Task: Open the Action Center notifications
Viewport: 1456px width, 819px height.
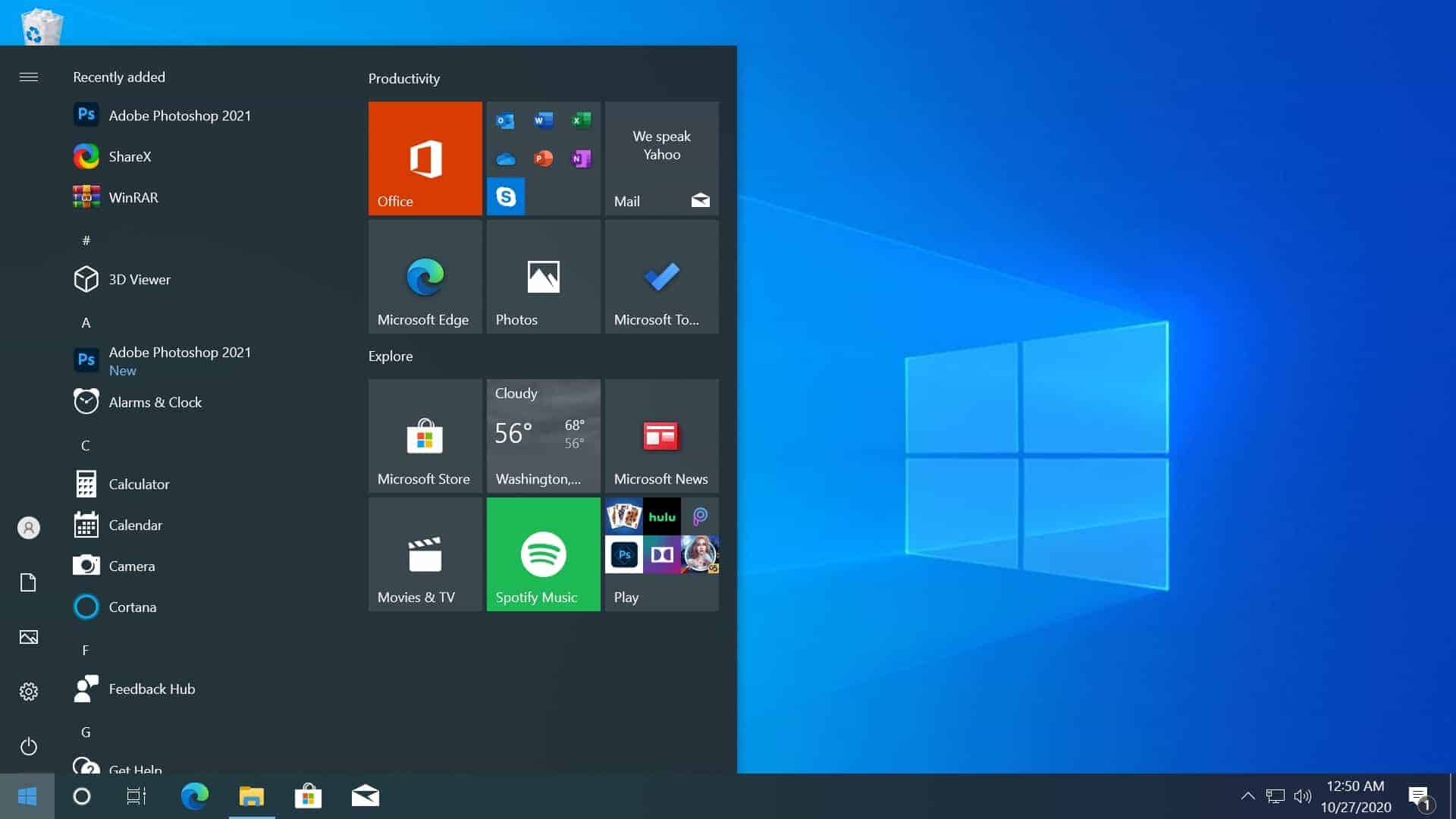Action: 1421,797
